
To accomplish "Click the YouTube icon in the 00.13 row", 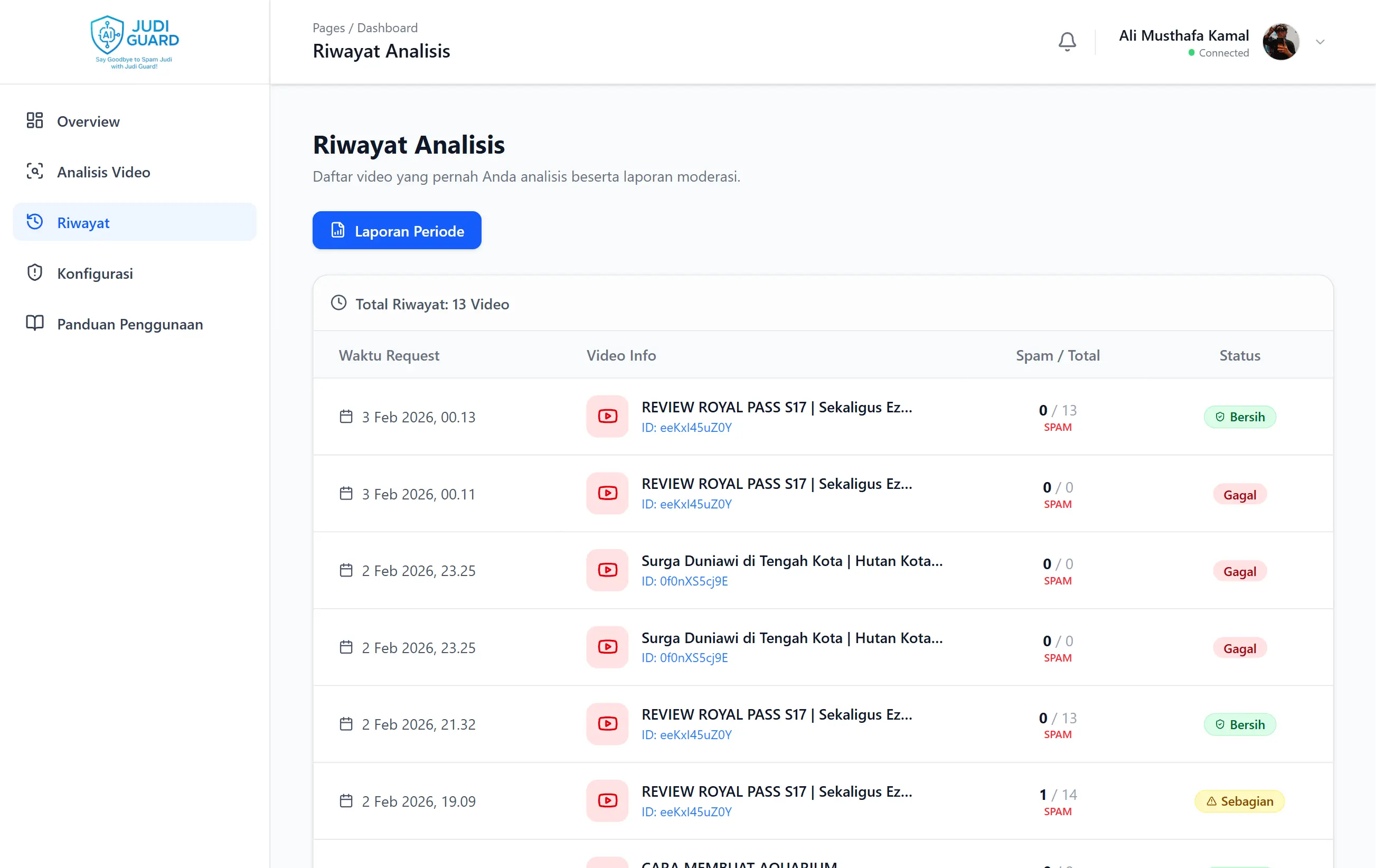I will 607,417.
